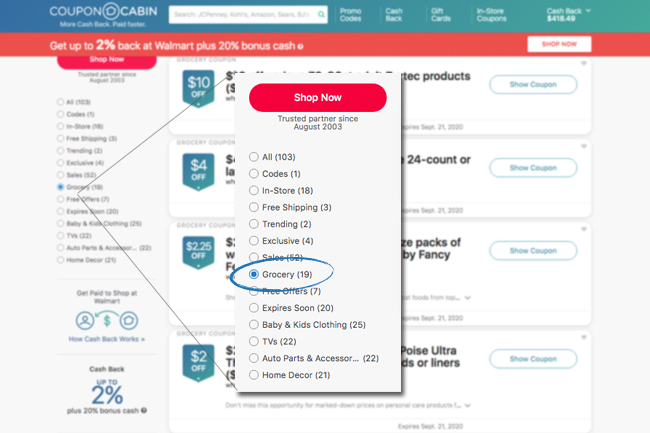Select the 'In-Store (18)' radio in the blurred sidebar
Viewport: 650px width, 433px height.
pyautogui.click(x=61, y=126)
